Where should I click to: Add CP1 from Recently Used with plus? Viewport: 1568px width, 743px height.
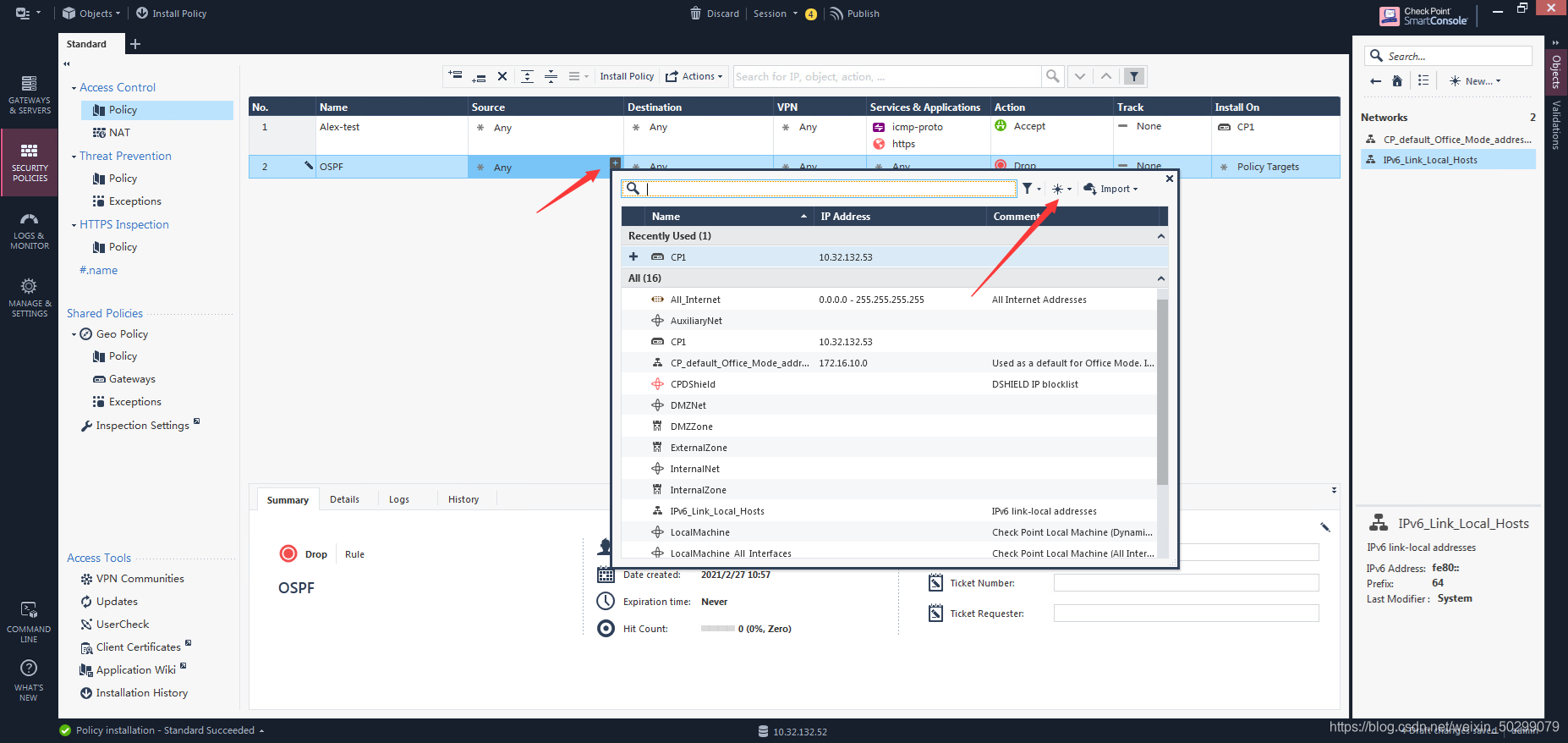pyautogui.click(x=633, y=256)
